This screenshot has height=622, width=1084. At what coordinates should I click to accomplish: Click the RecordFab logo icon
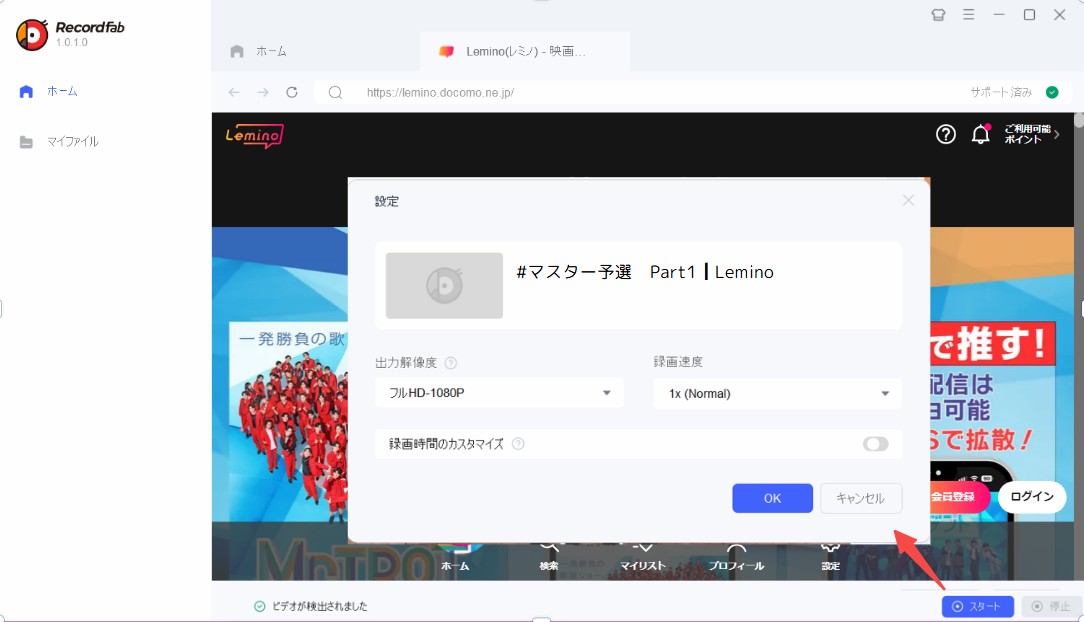(32, 35)
